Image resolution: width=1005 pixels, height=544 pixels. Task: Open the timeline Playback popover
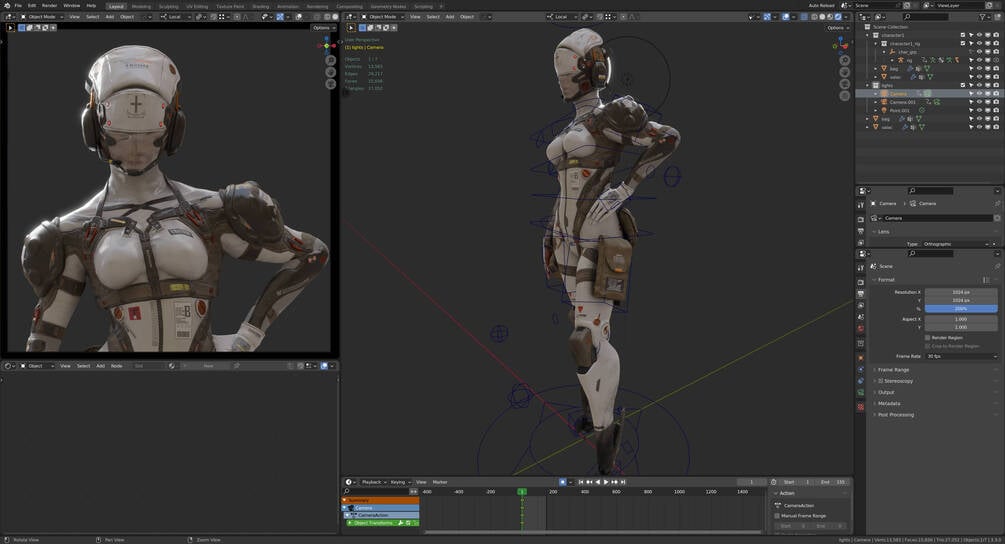pyautogui.click(x=374, y=482)
